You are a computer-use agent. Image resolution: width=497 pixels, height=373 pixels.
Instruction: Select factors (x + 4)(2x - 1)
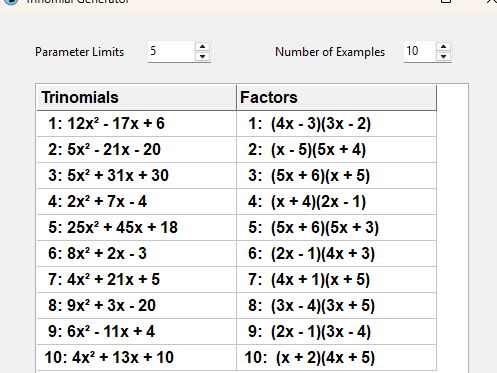(336, 202)
